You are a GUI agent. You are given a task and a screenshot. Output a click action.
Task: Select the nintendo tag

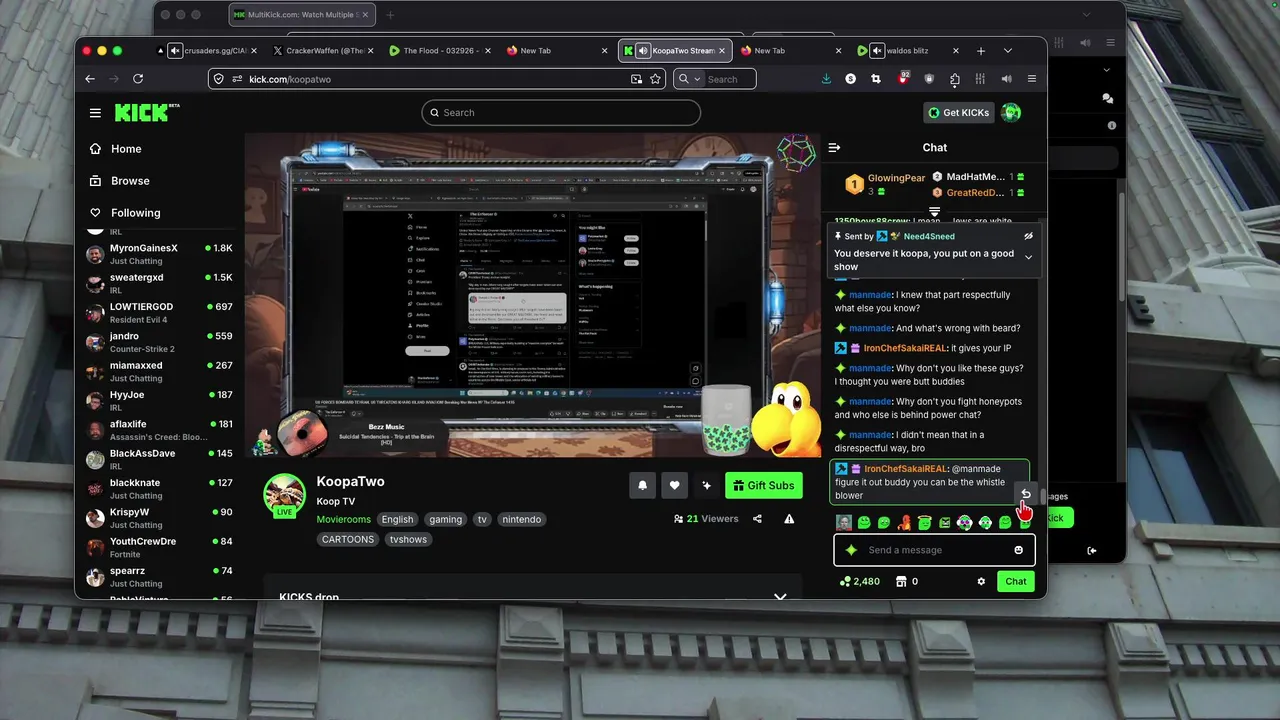521,519
